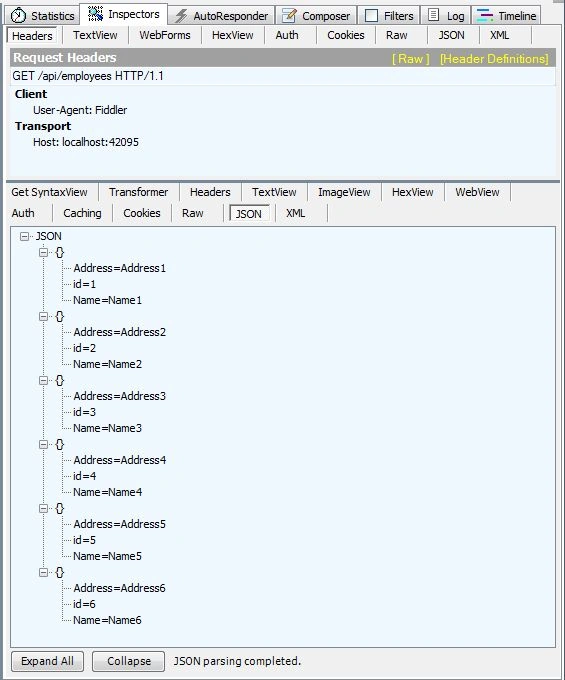Open the request XML tab

coord(500,35)
